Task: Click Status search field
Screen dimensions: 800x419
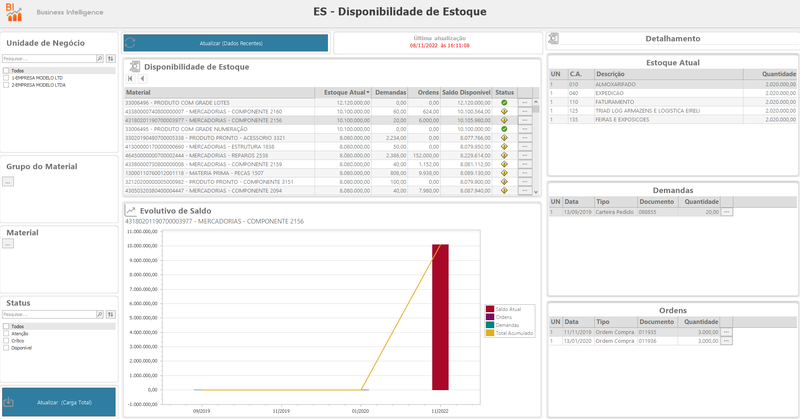Action: click(x=49, y=314)
